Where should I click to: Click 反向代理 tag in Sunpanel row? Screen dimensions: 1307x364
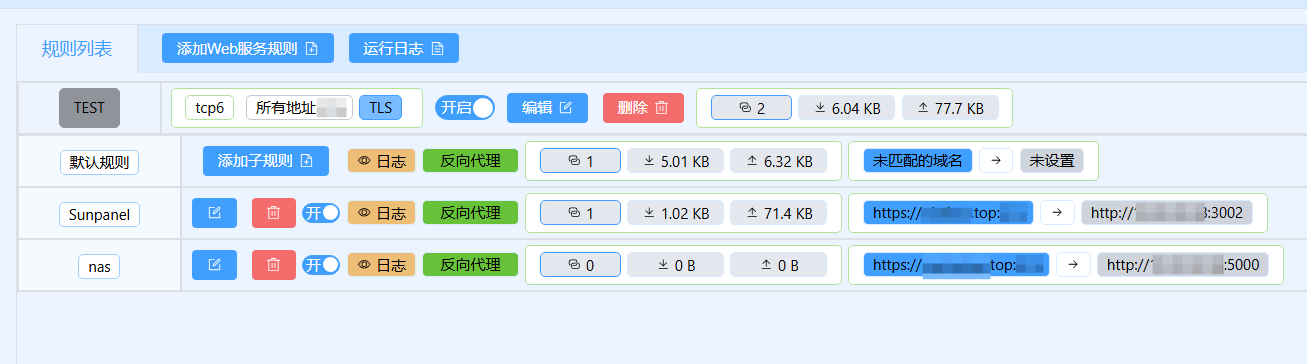pos(470,213)
